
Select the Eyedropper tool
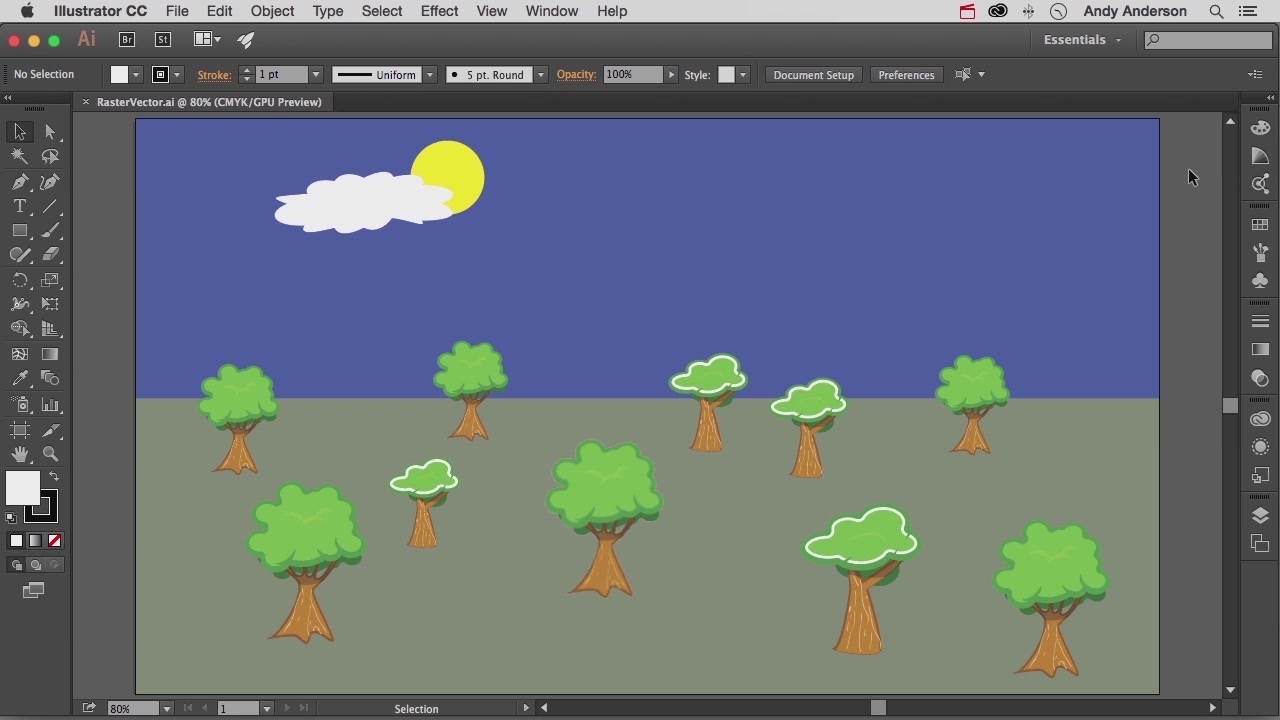(x=19, y=379)
